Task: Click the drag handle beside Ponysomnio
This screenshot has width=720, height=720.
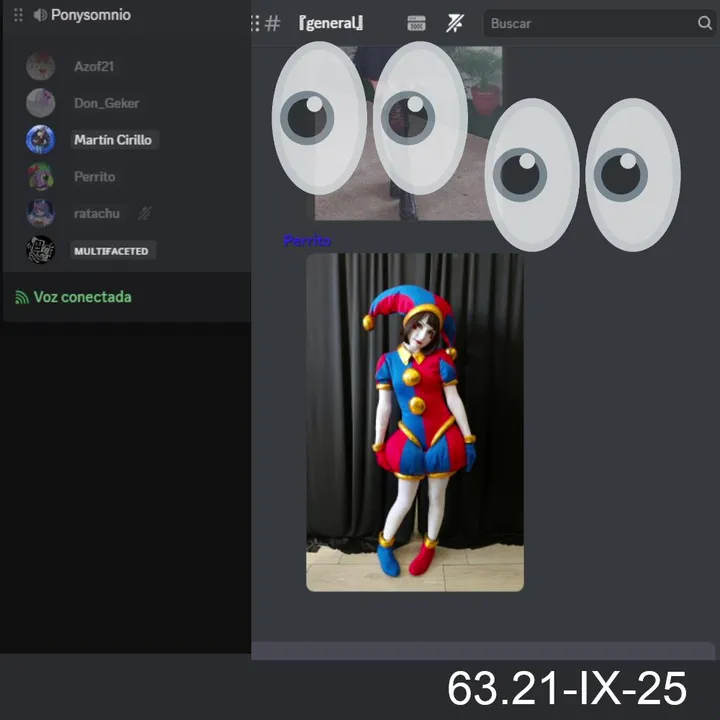Action: tap(18, 15)
